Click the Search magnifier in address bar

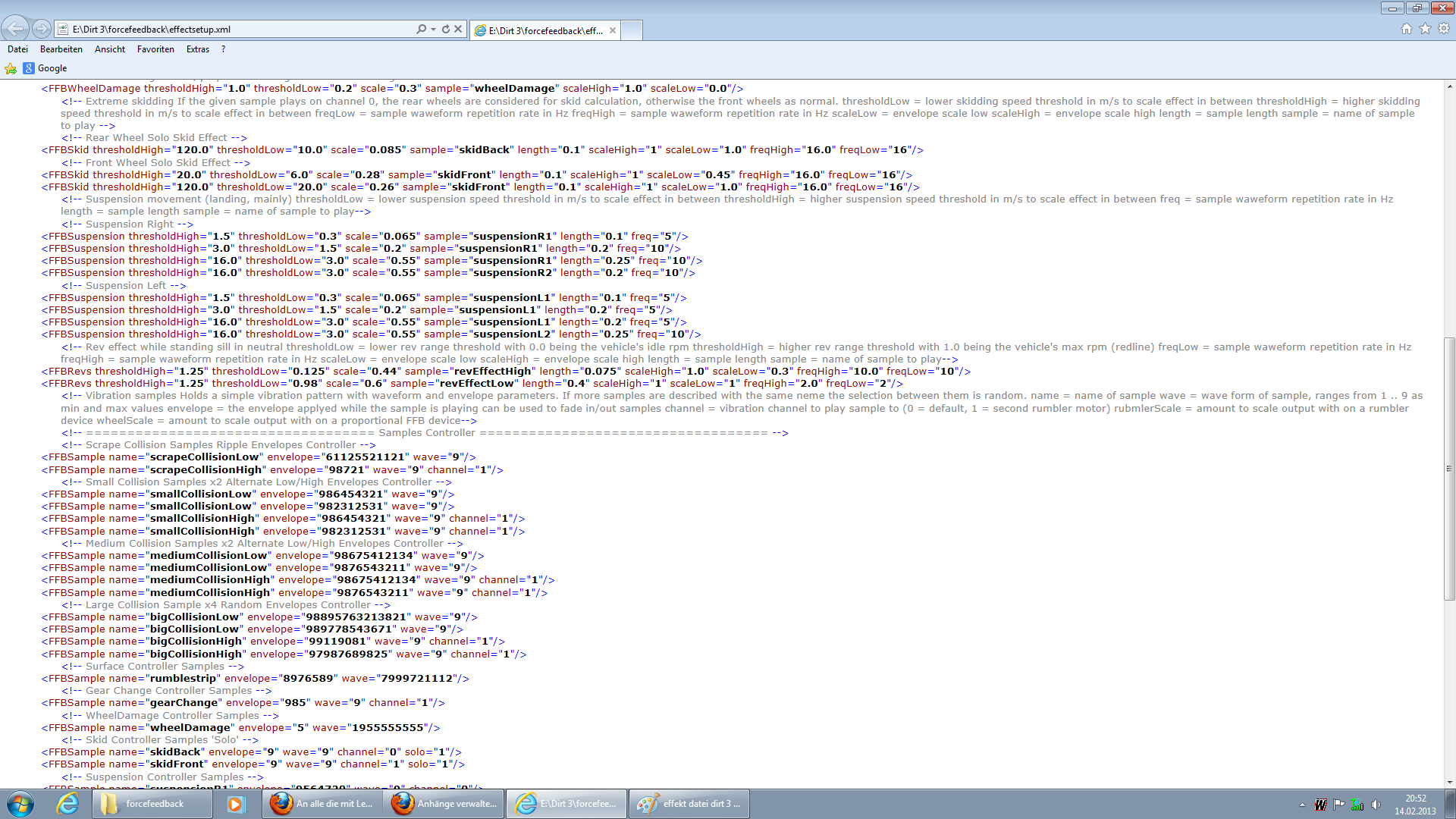point(421,29)
